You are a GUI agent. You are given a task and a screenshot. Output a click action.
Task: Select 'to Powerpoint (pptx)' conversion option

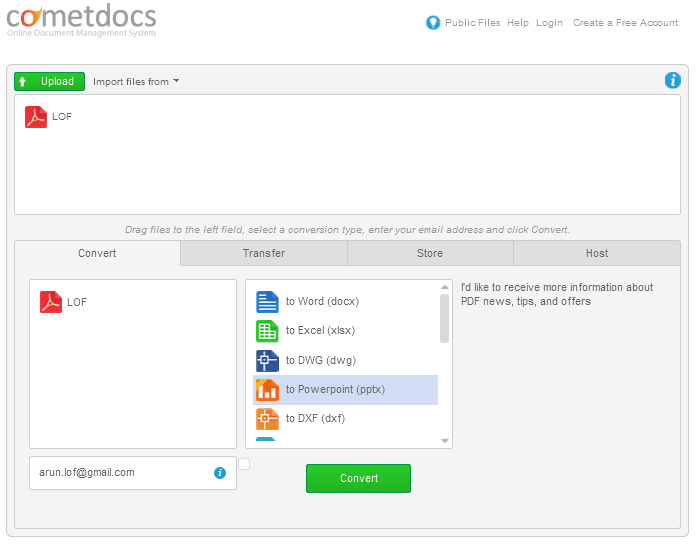[x=345, y=390]
